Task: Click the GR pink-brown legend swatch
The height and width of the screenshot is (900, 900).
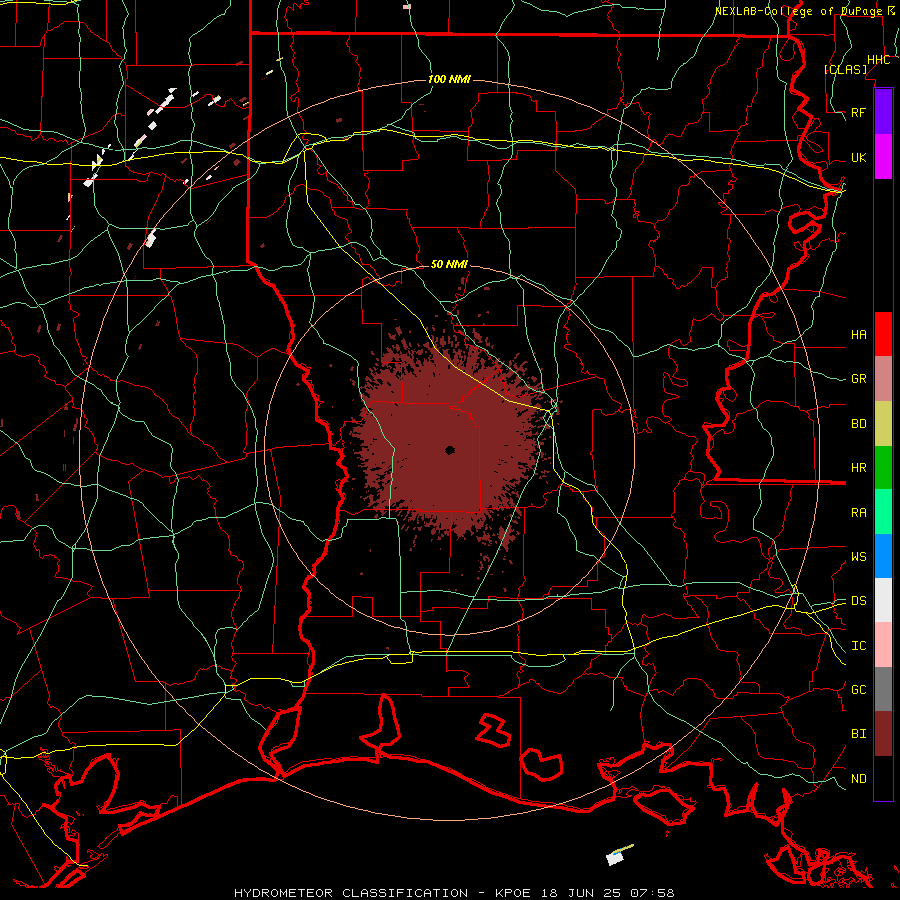Action: click(883, 379)
